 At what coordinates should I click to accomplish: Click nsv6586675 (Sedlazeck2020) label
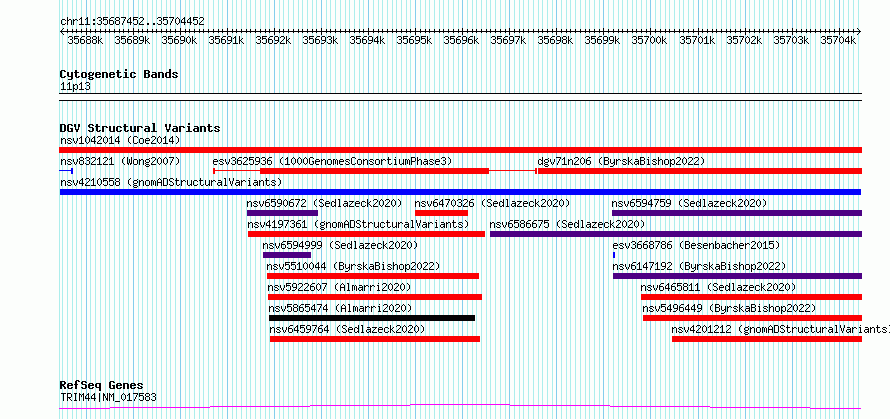pos(567,224)
